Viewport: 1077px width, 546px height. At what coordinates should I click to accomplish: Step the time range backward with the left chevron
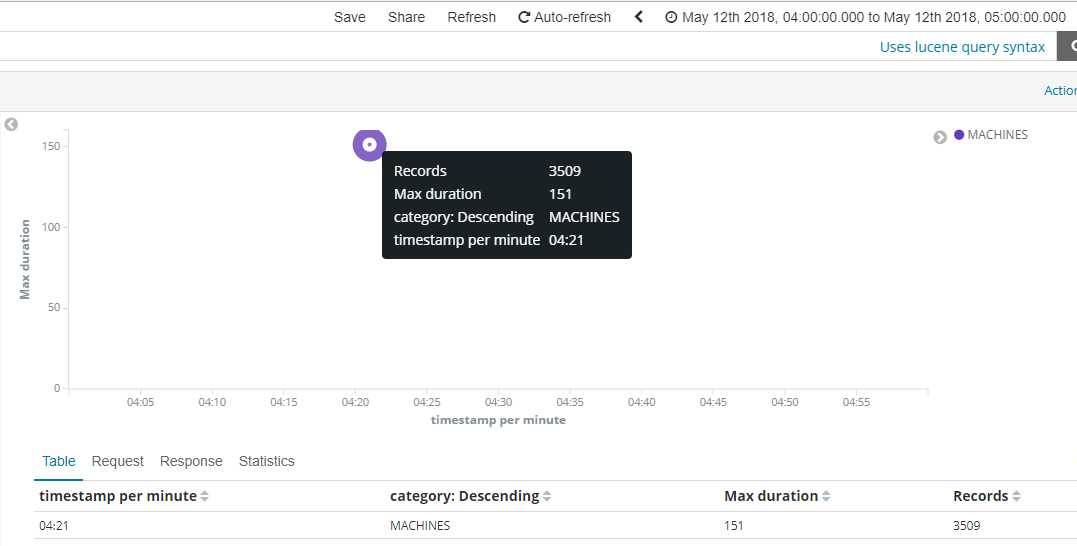(639, 17)
